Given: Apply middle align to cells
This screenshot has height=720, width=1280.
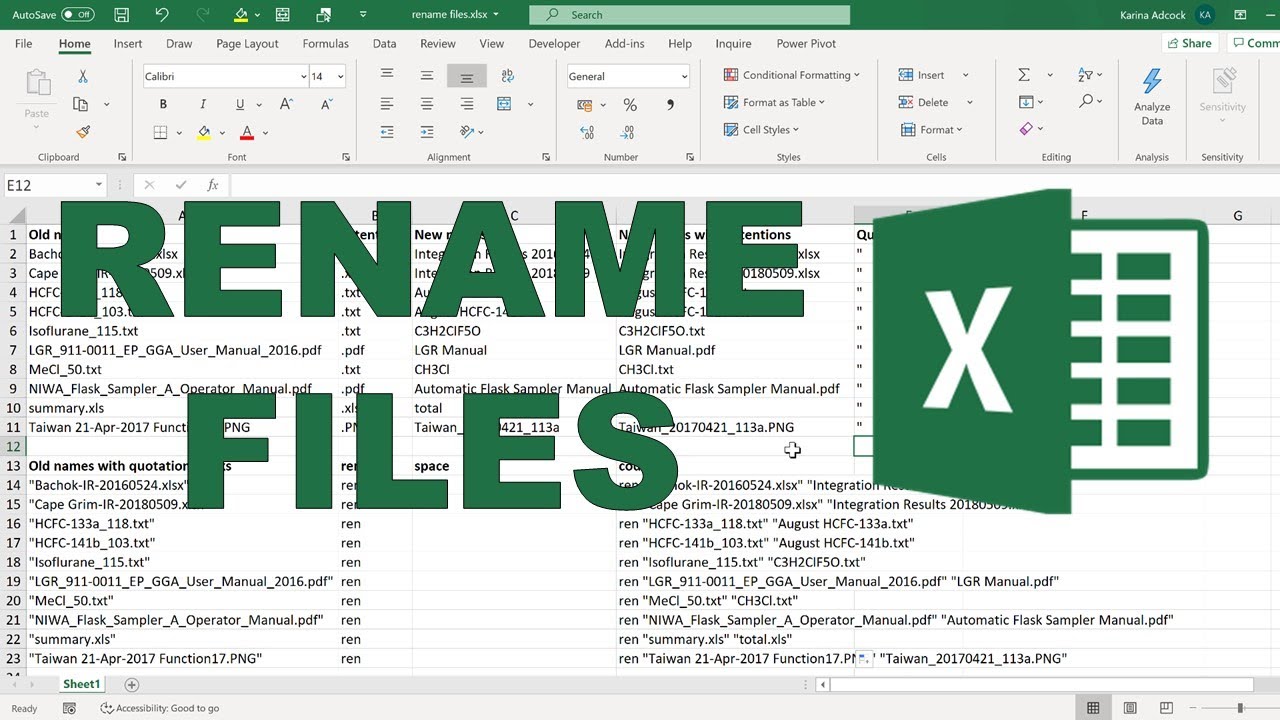Looking at the screenshot, I should pyautogui.click(x=427, y=76).
